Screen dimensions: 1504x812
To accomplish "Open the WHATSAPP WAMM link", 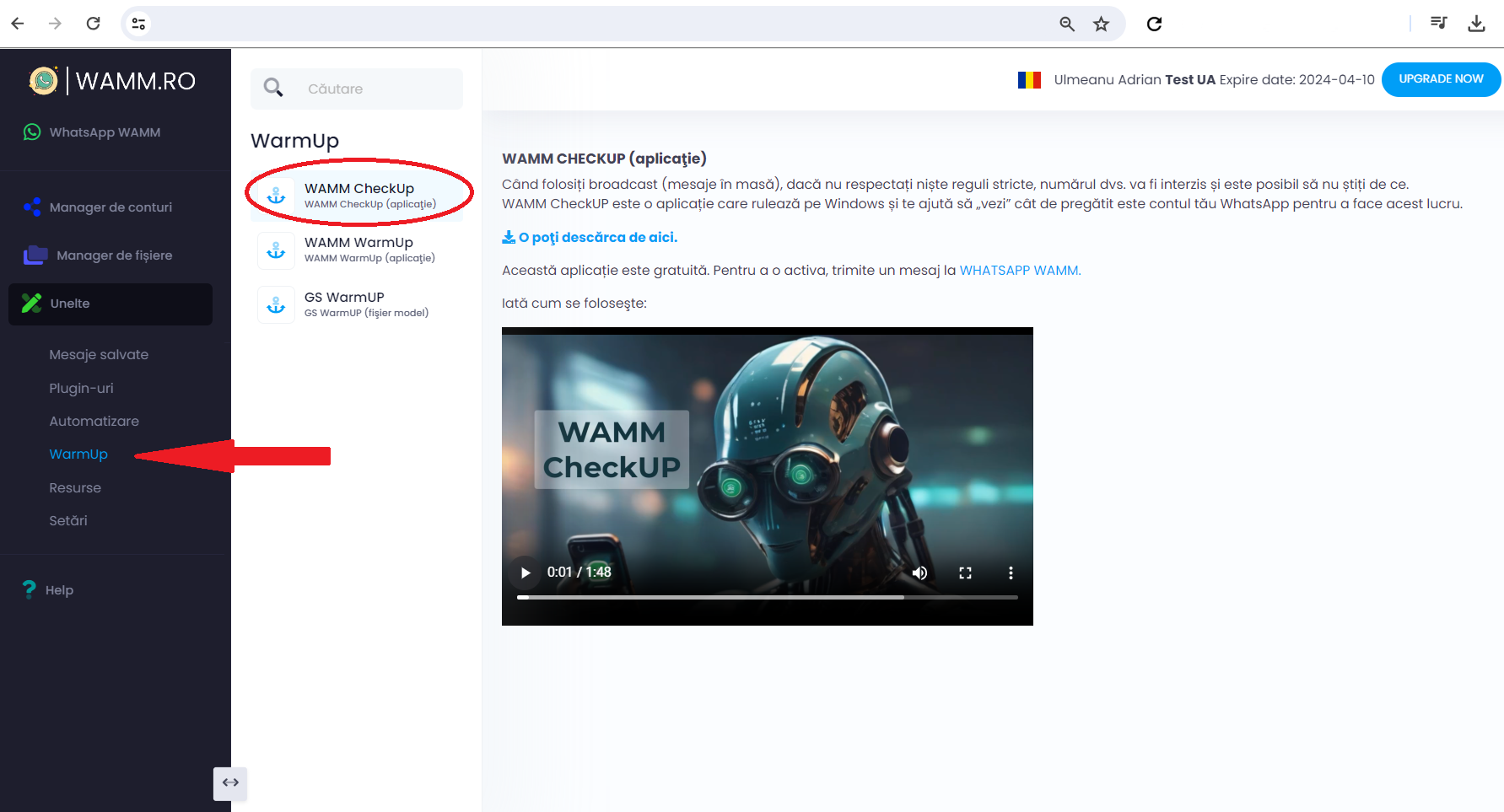I will pyautogui.click(x=1020, y=271).
